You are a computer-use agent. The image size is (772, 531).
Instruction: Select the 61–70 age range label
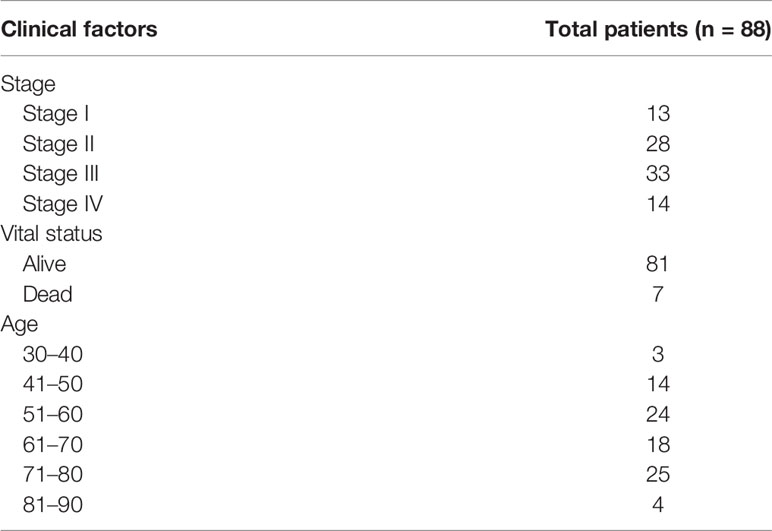click(x=53, y=444)
